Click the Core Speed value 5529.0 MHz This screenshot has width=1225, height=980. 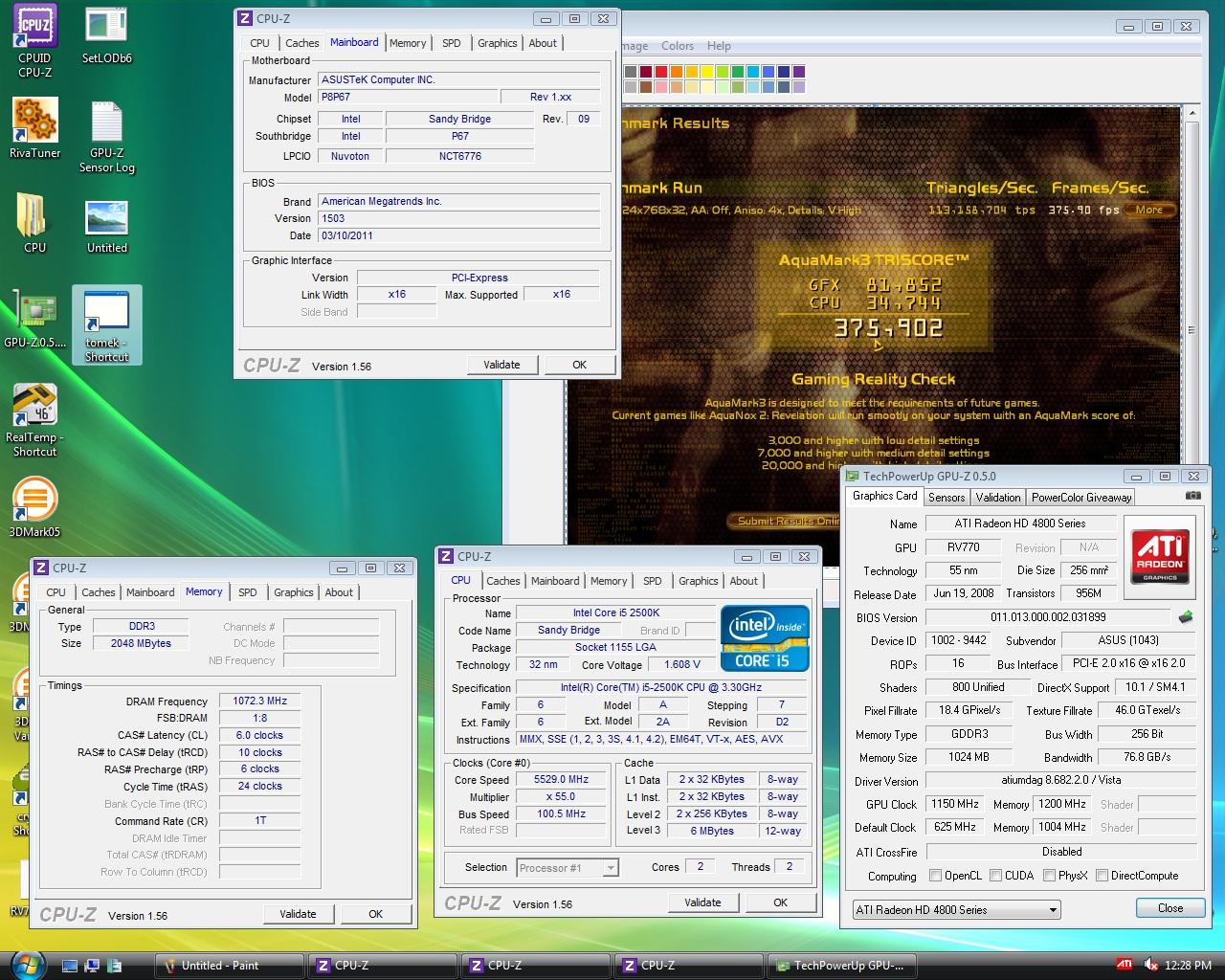click(562, 780)
